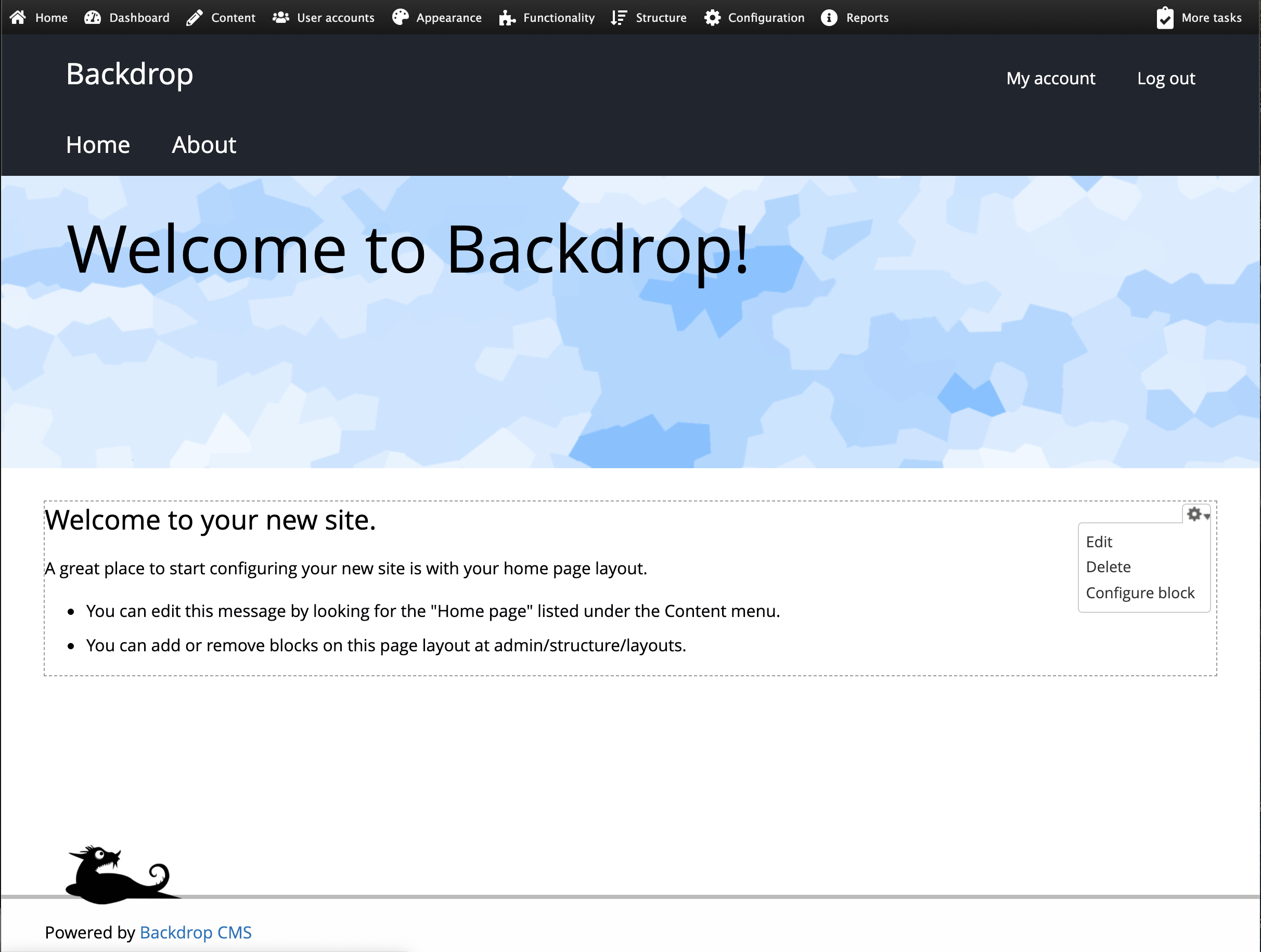Go to Home in main navigation

[x=98, y=145]
